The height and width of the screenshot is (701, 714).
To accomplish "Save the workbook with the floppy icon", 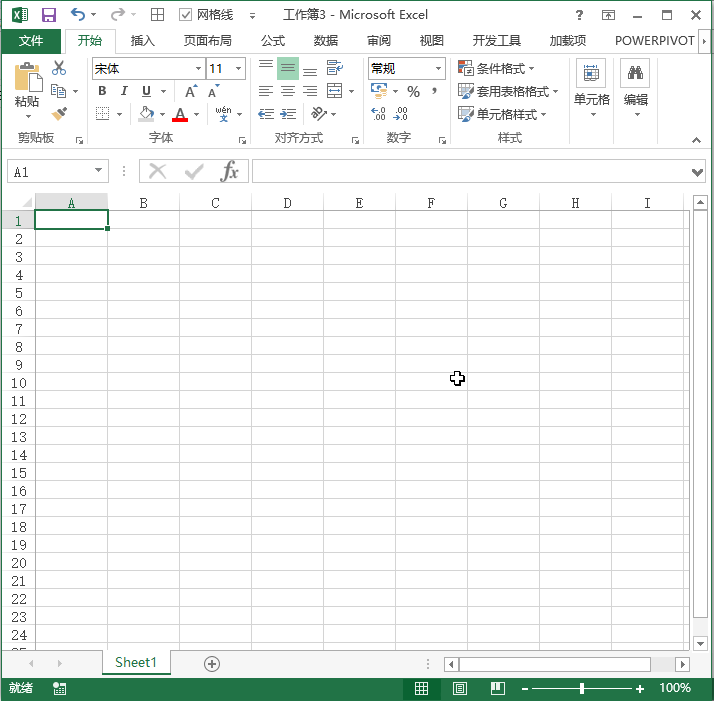I will point(49,15).
